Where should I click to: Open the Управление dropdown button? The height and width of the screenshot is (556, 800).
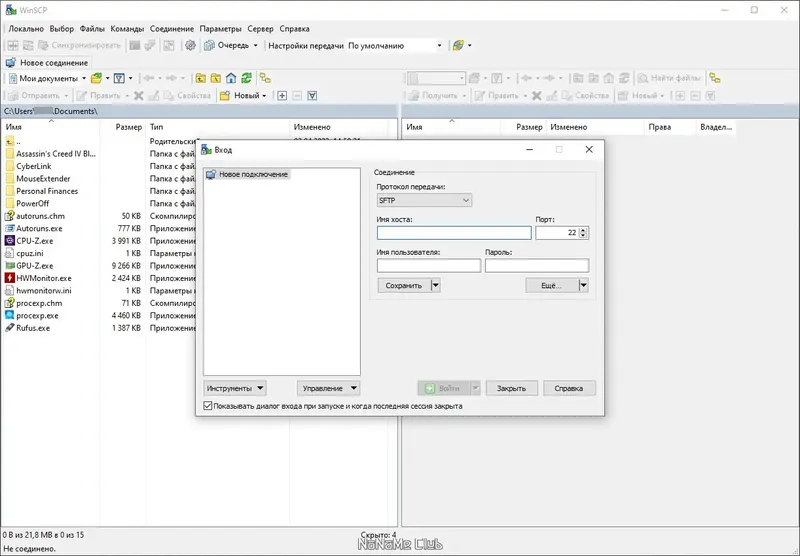coord(329,388)
